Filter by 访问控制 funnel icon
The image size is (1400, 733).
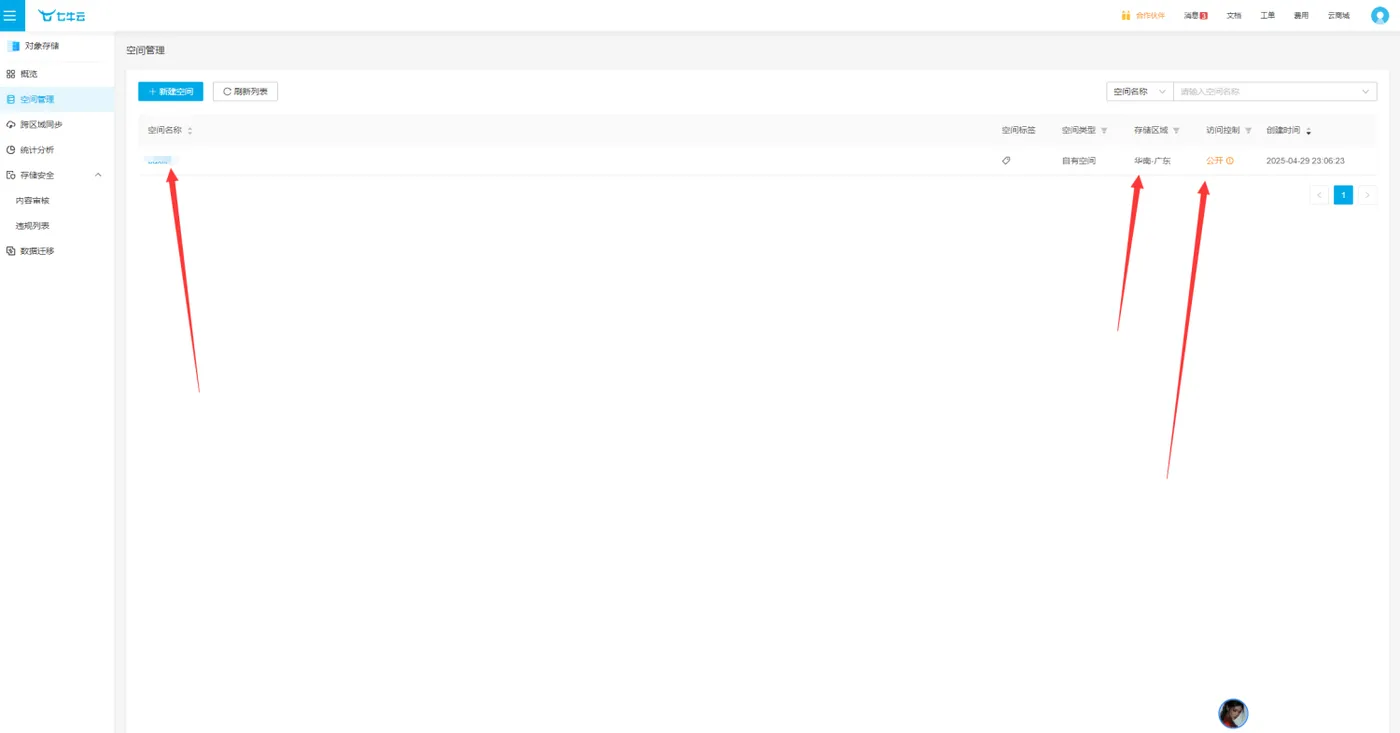1248,131
